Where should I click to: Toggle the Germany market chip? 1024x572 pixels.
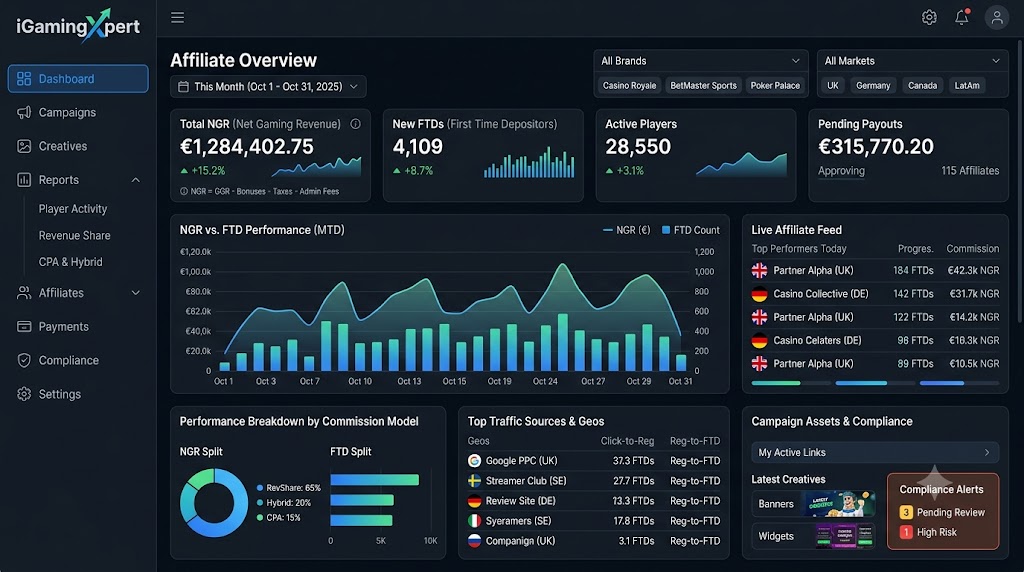(872, 86)
